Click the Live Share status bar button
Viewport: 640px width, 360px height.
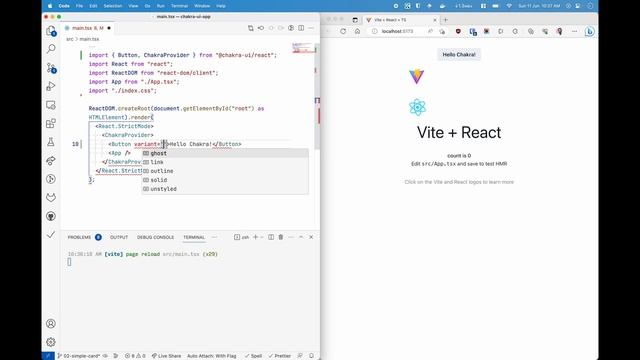(166, 356)
